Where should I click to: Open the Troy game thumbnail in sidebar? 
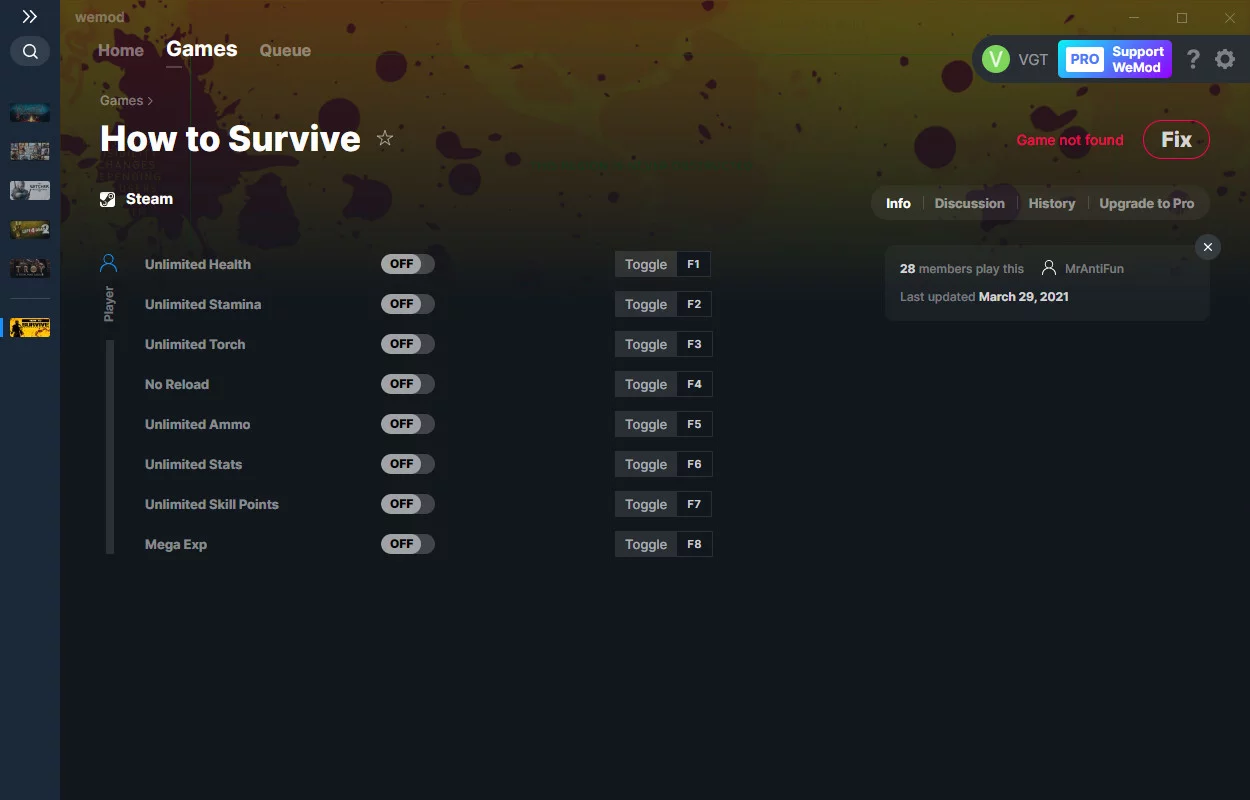pyautogui.click(x=30, y=268)
